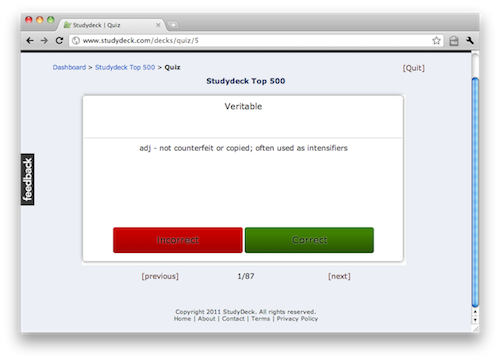
Task: Go to the [previous] card
Action: [x=160, y=276]
